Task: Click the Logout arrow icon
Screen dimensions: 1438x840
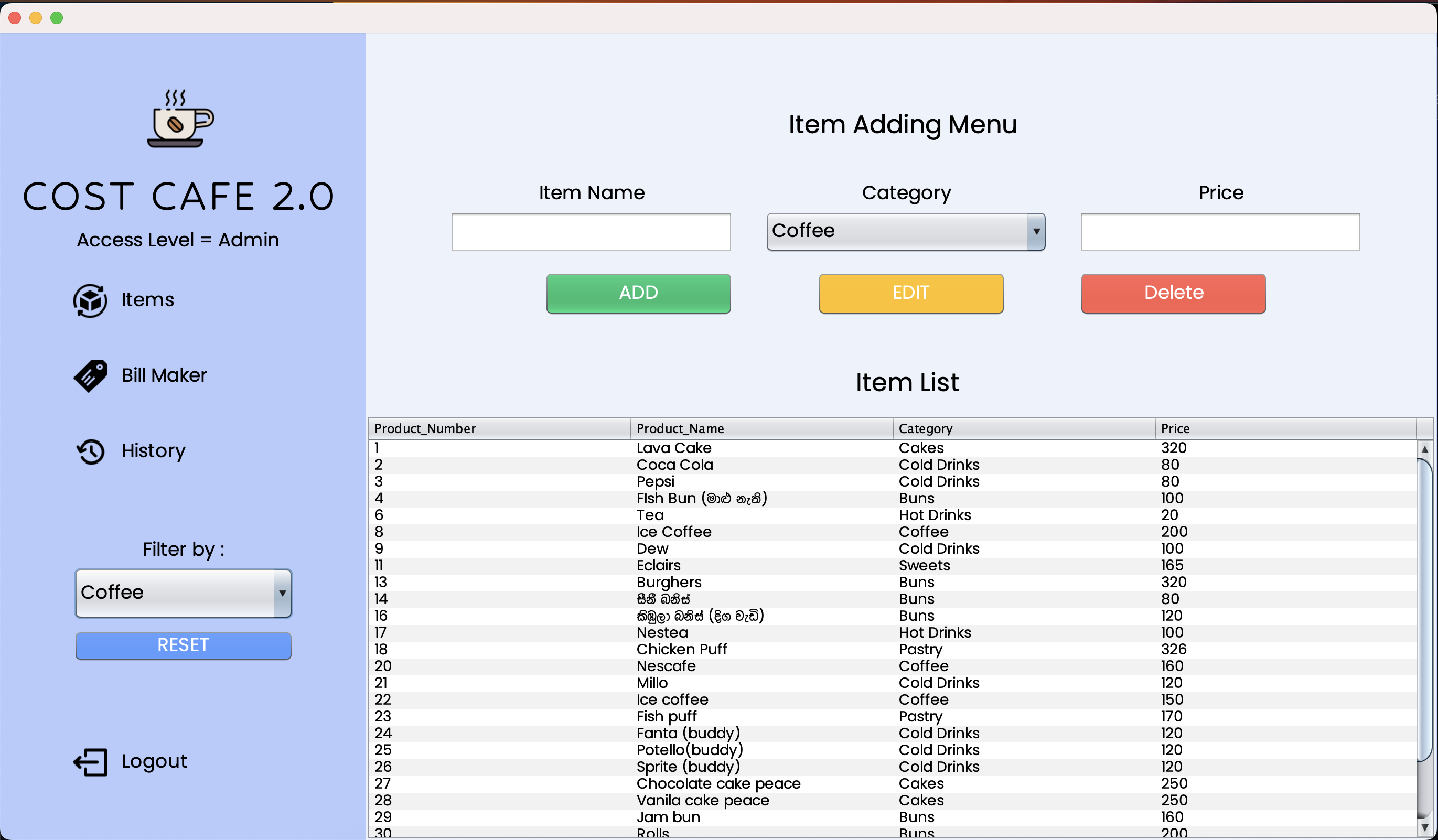Action: tap(90, 762)
